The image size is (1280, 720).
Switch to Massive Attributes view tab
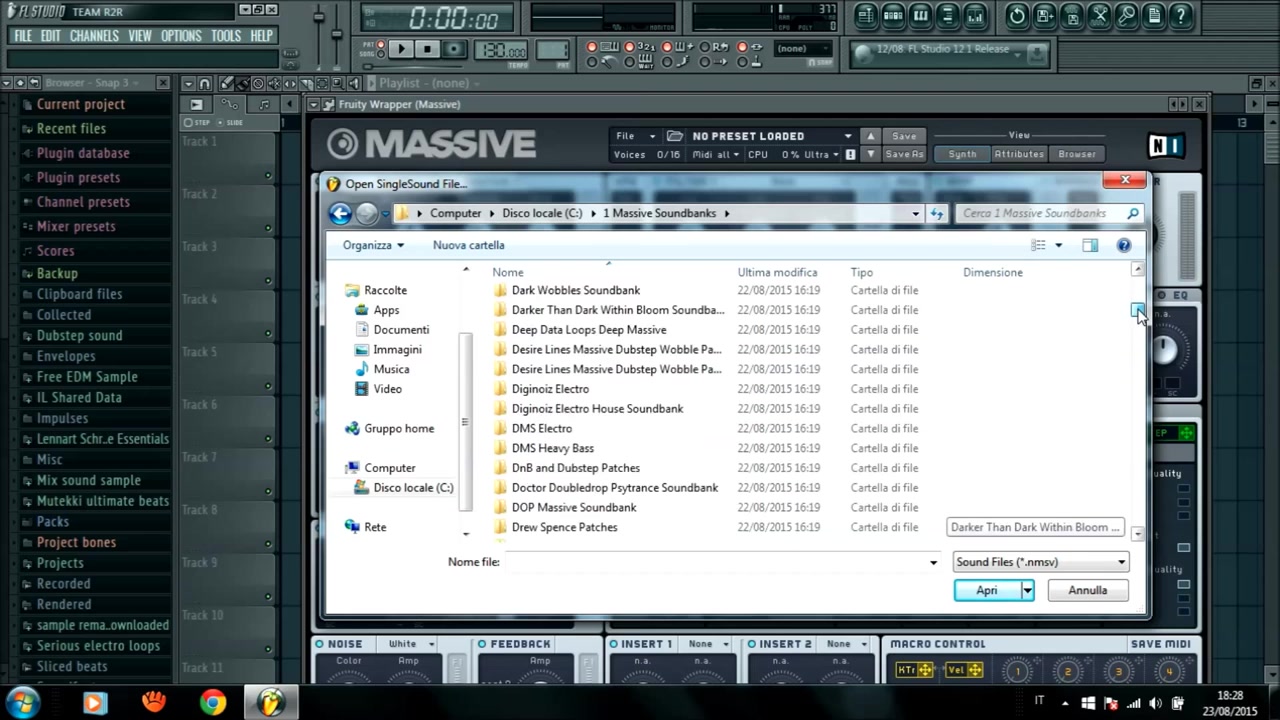1019,154
